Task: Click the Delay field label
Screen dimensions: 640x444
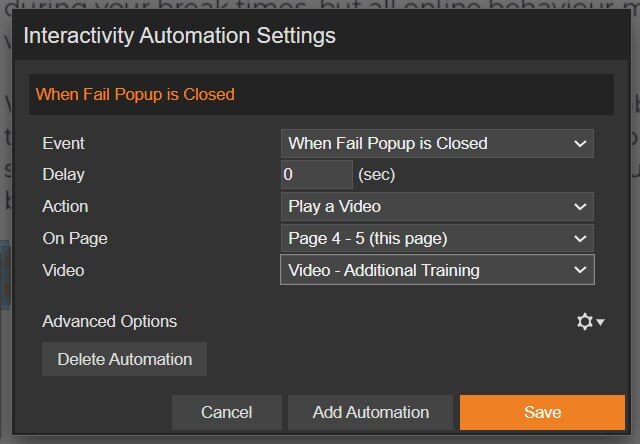Action: (63, 174)
